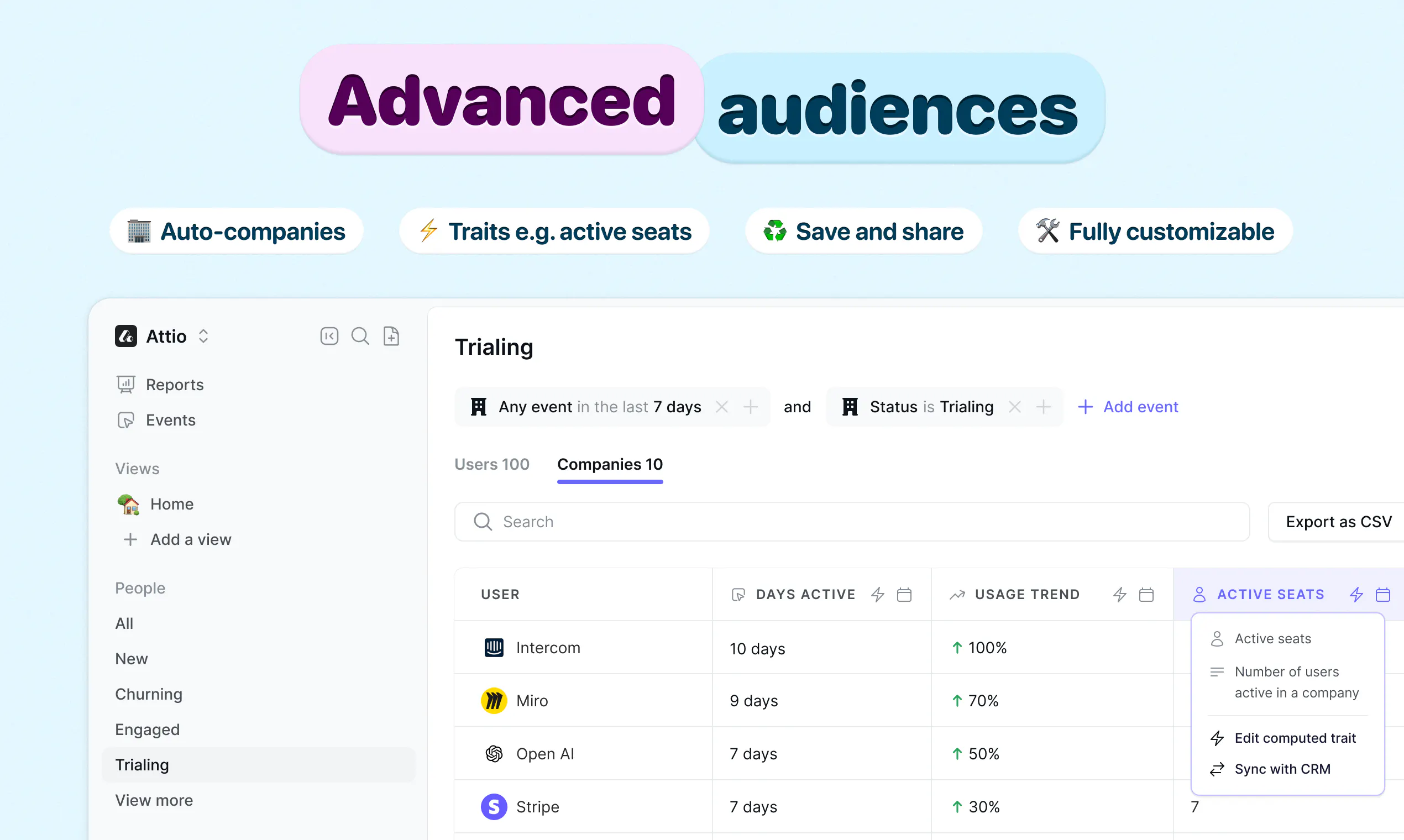
Task: Select the All people segment
Action: (x=124, y=623)
